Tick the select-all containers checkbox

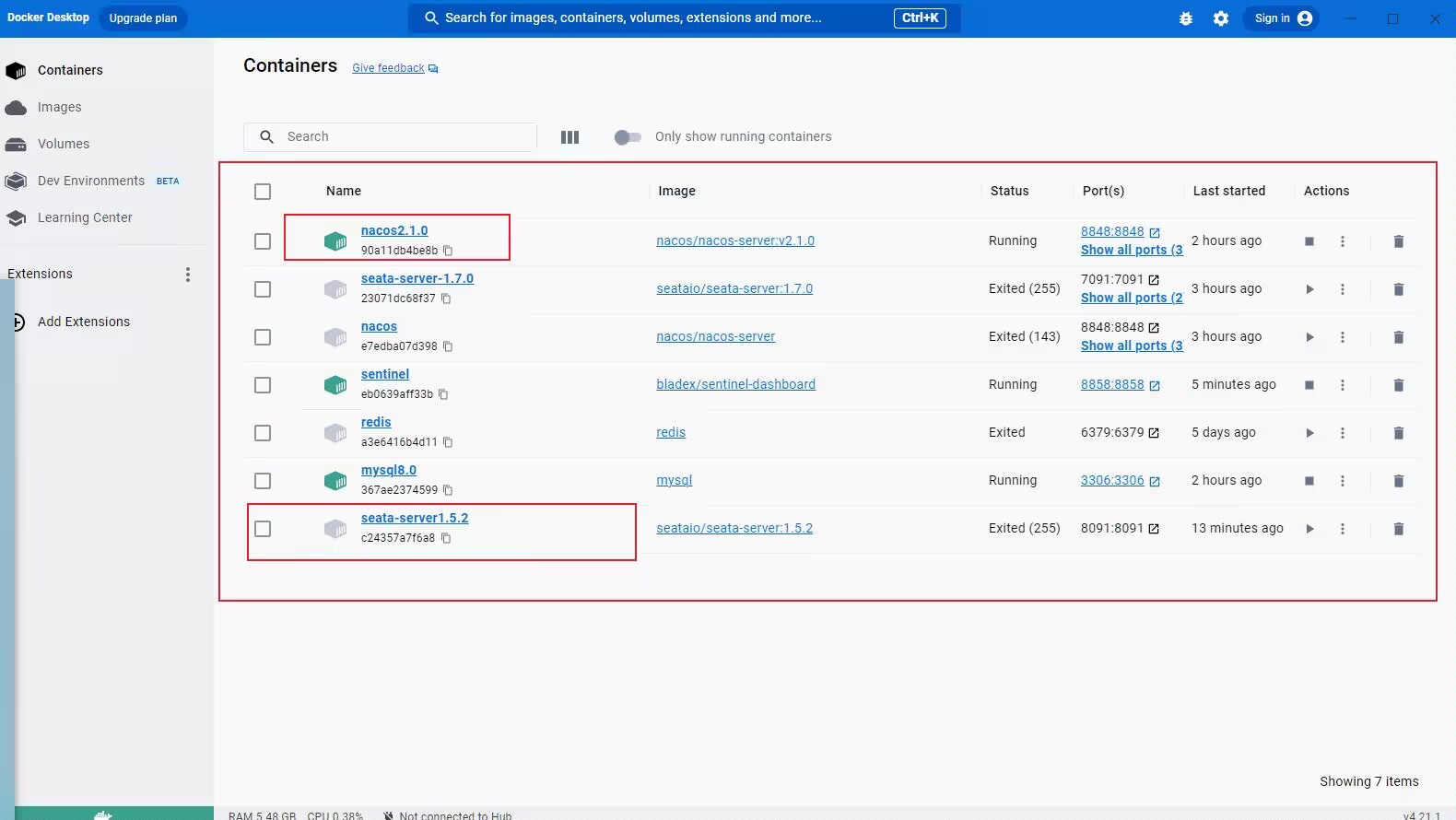263,192
